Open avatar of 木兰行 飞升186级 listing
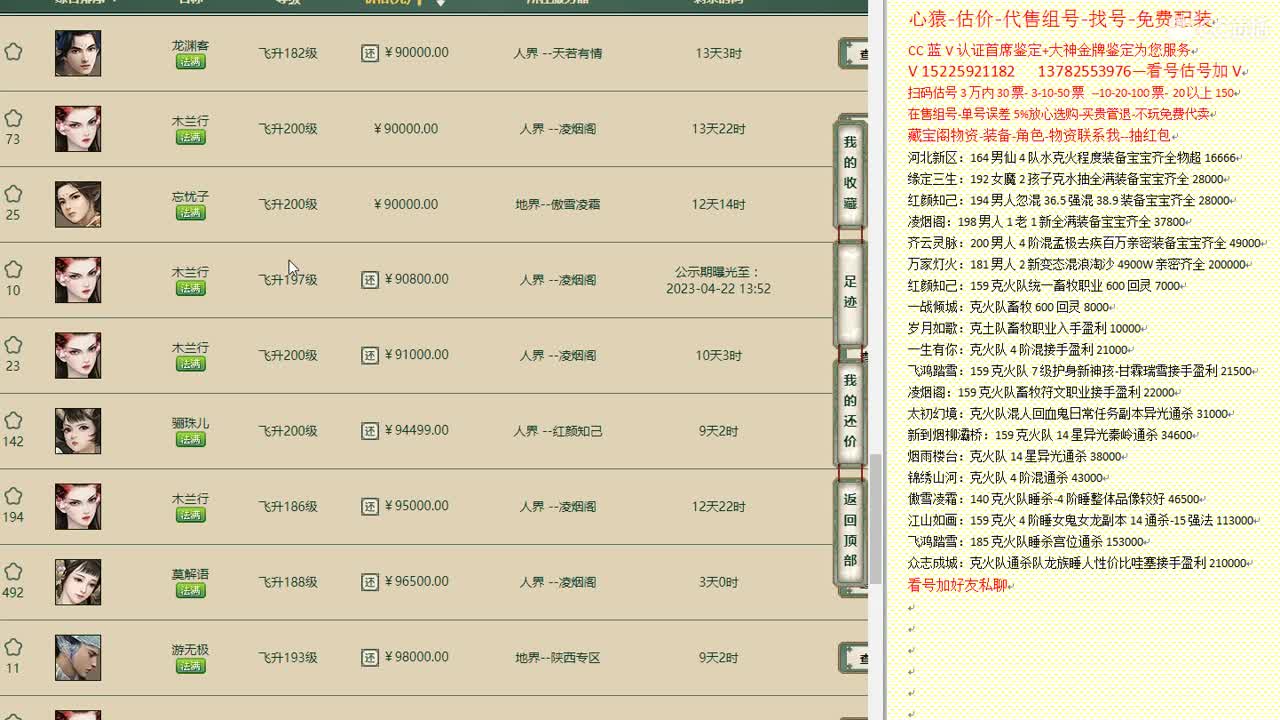This screenshot has height=720, width=1280. pyautogui.click(x=78, y=507)
